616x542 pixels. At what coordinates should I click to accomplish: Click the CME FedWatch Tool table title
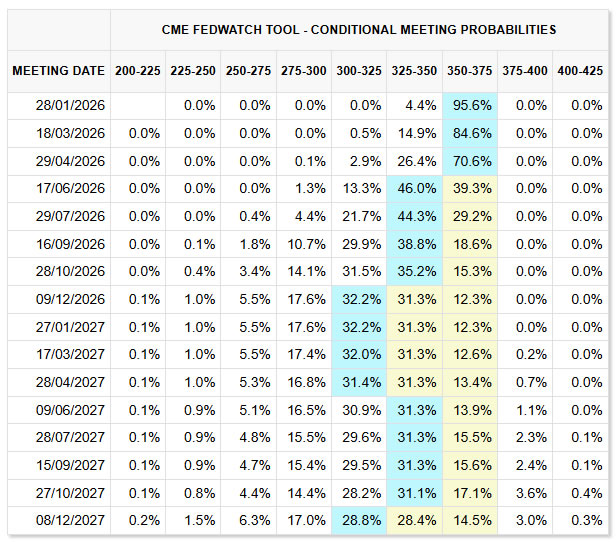click(x=359, y=30)
